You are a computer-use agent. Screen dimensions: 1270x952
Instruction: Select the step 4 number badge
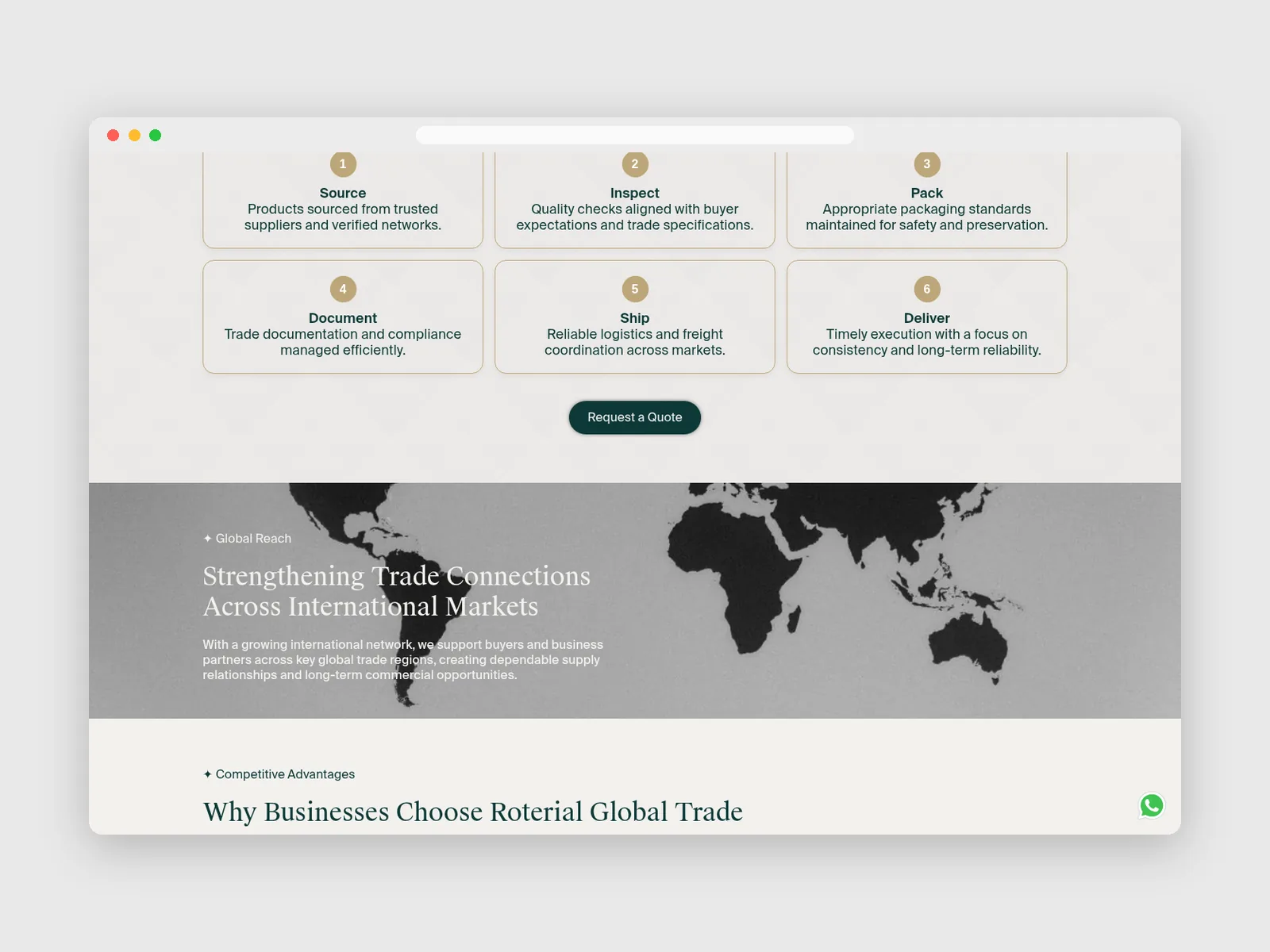pyautogui.click(x=343, y=289)
